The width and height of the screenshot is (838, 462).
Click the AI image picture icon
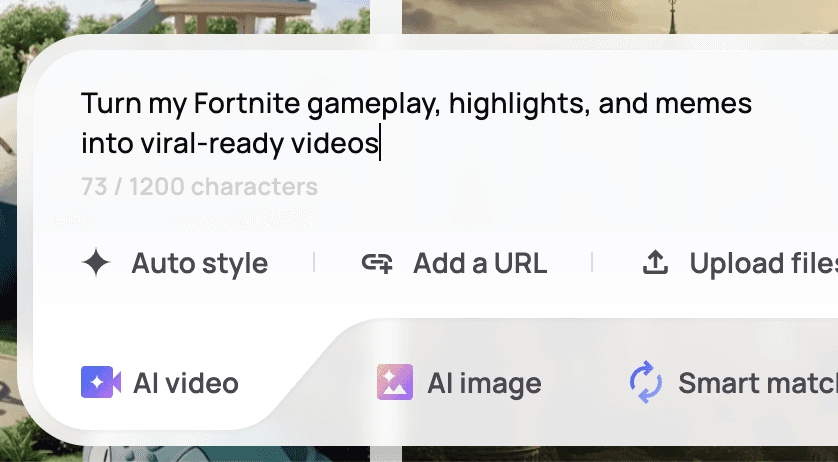pyautogui.click(x=395, y=382)
